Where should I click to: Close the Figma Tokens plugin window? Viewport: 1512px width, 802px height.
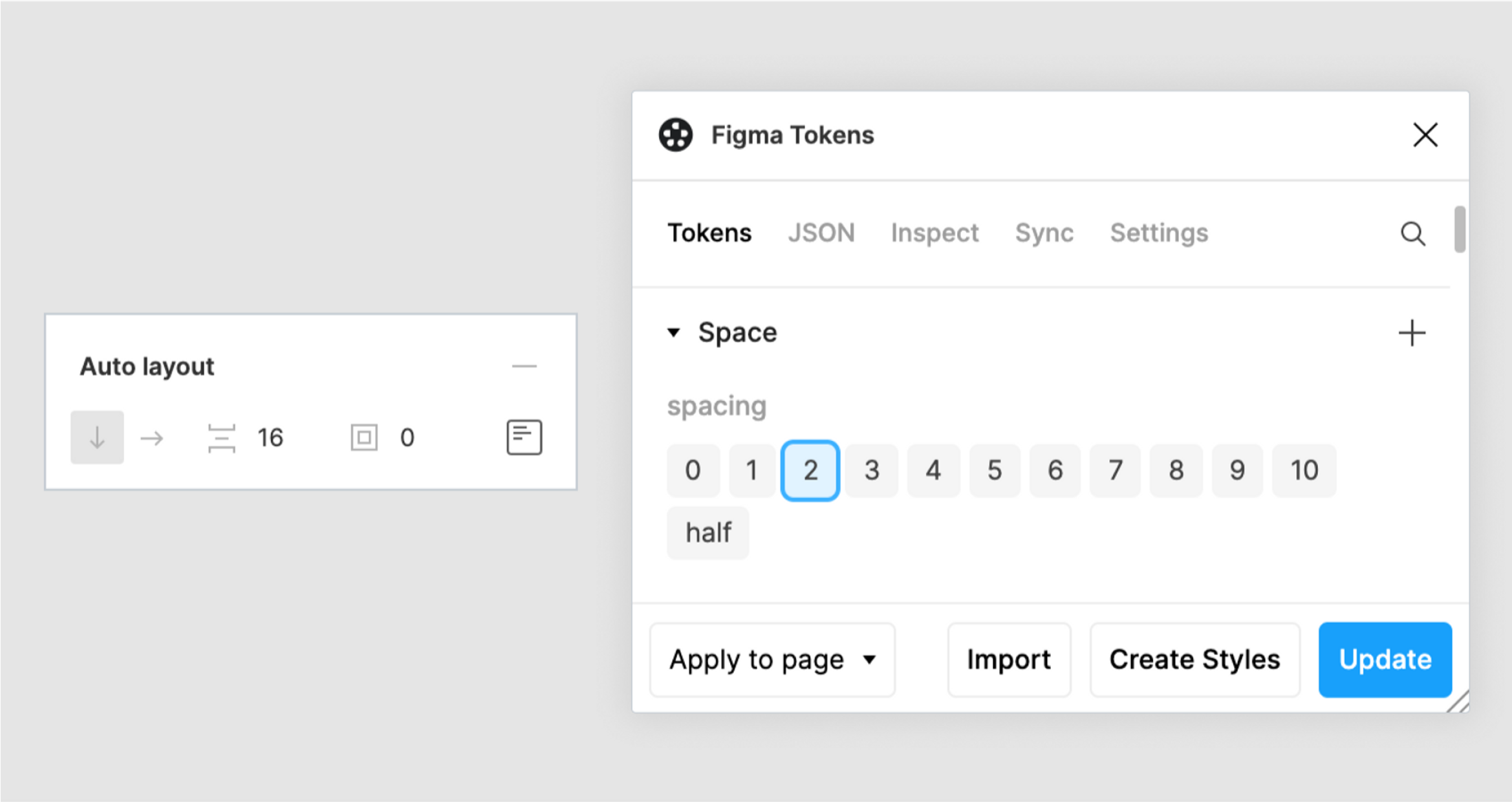1425,135
